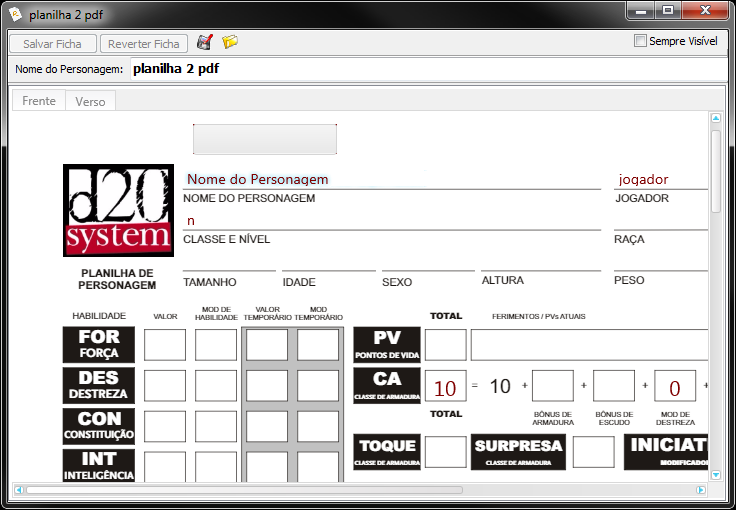
Task: Click the vertical scrollbar thumb
Action: [x=716, y=170]
